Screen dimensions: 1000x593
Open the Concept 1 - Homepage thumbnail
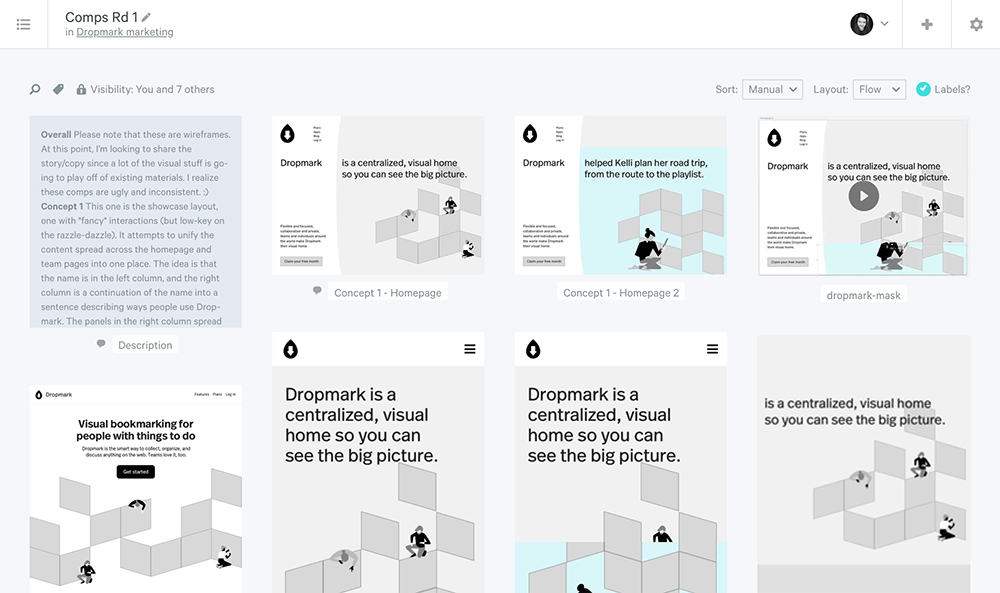pyautogui.click(x=378, y=195)
